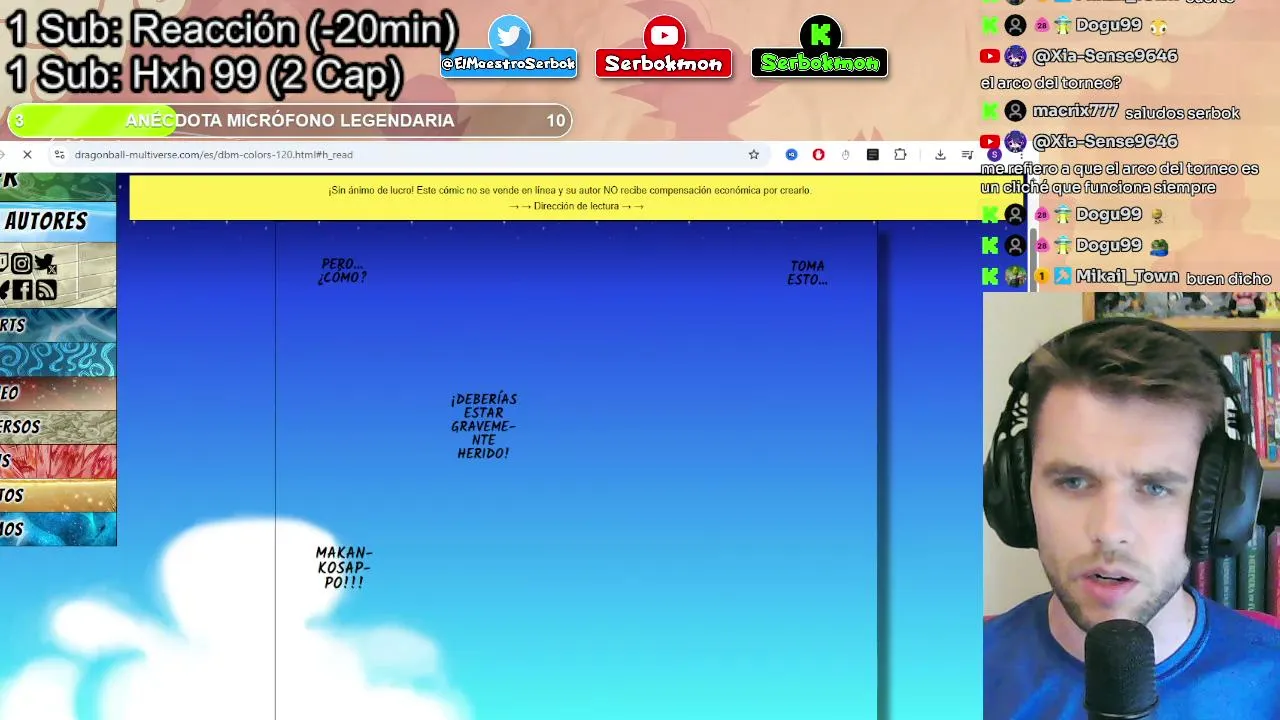The image size is (1280, 720).
Task: Open the Facebook icon in the sidebar
Action: click(x=21, y=290)
